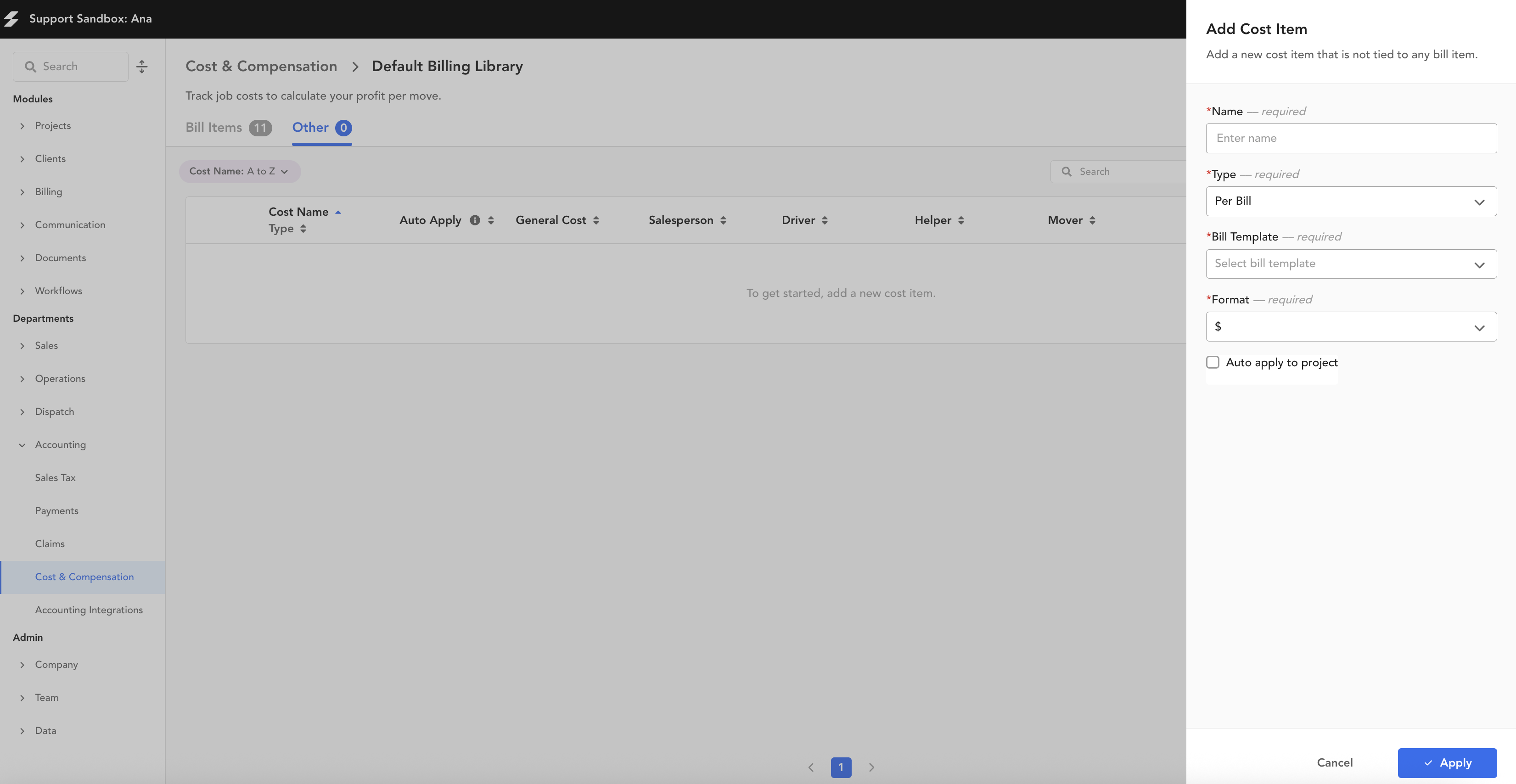The image size is (1516, 784).
Task: Go to next page arrow
Action: pos(871,767)
